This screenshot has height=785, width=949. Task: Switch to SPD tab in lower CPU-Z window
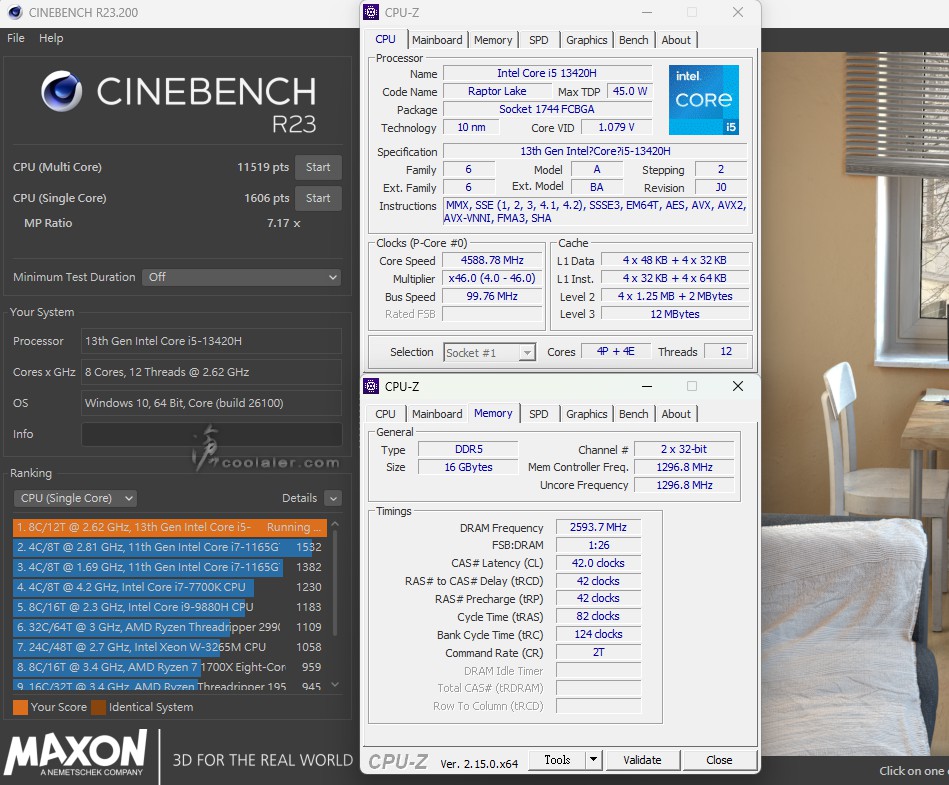click(x=539, y=414)
